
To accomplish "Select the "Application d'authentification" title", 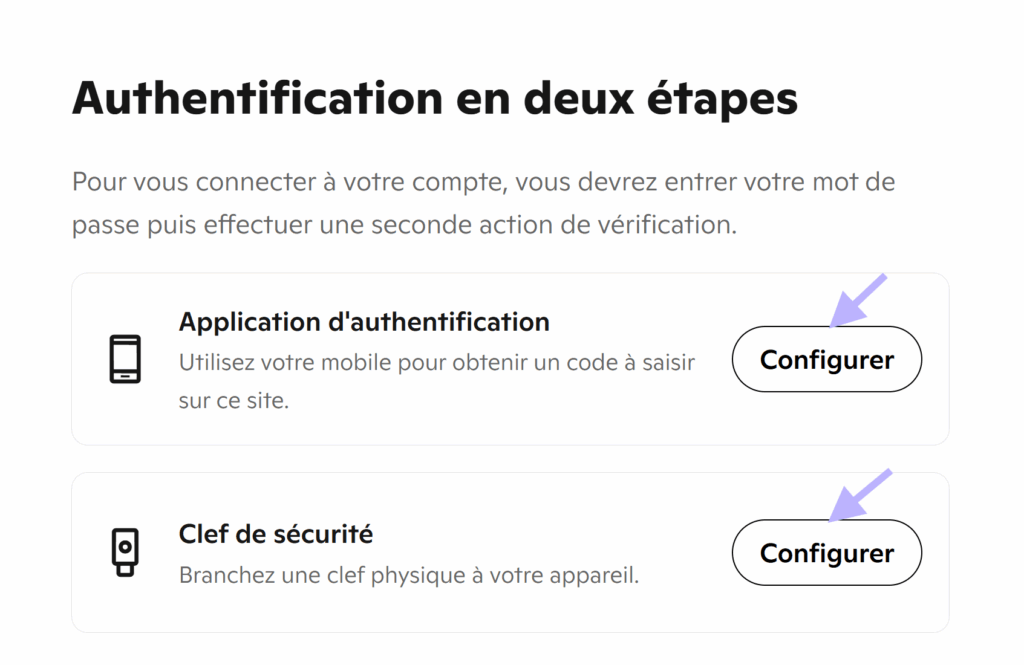I will [x=364, y=322].
